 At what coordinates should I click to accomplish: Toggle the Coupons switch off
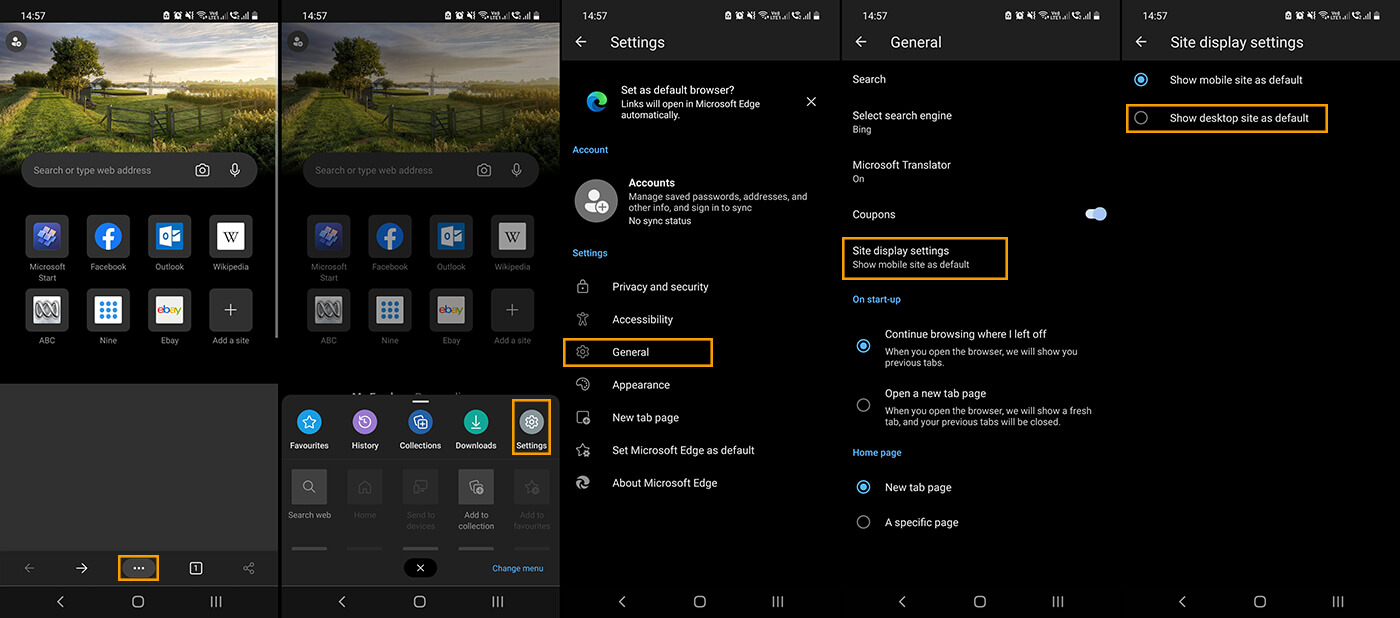point(1096,214)
